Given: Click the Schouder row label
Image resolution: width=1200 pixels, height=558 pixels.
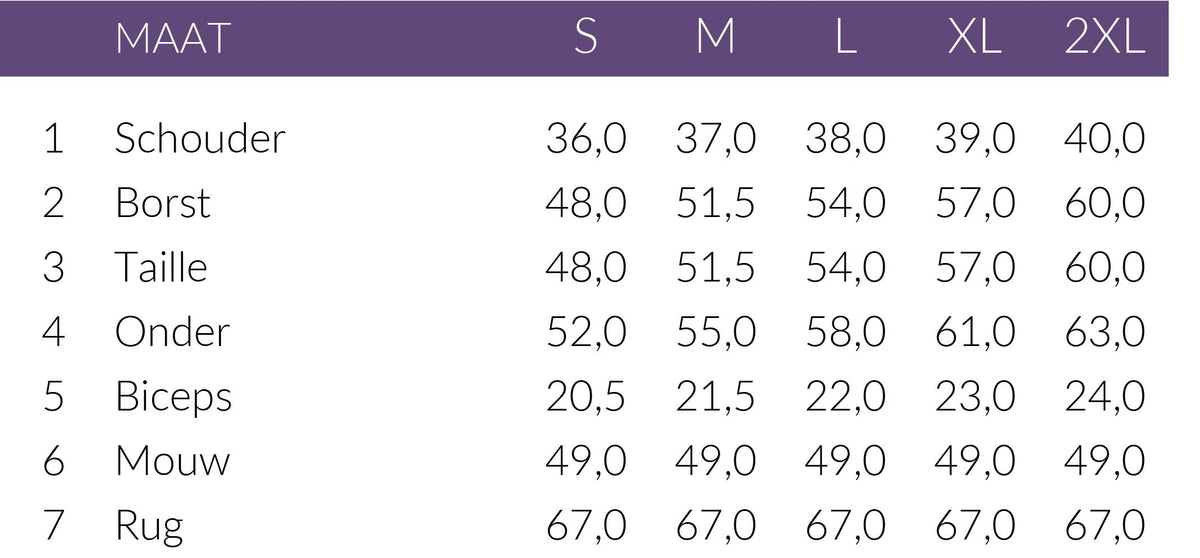Looking at the screenshot, I should point(200,139).
